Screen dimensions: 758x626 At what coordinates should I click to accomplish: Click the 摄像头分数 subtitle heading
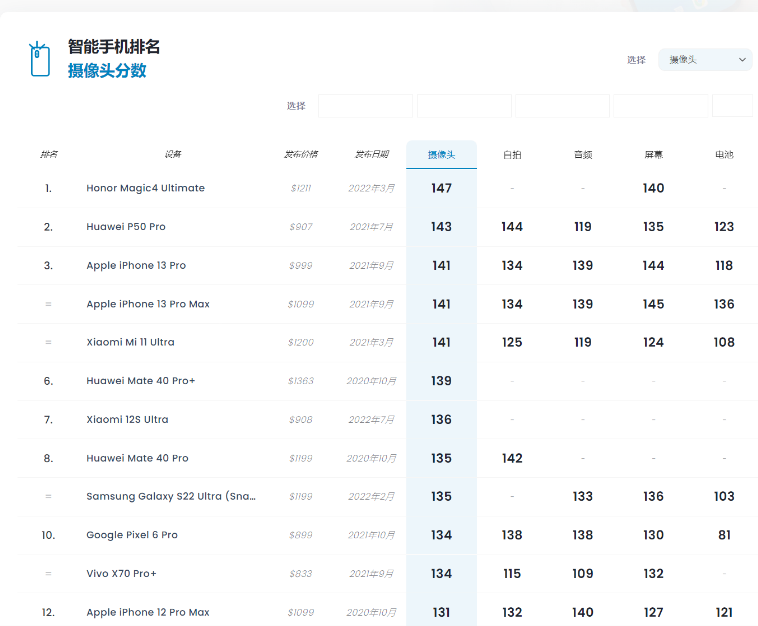pyautogui.click(x=107, y=71)
